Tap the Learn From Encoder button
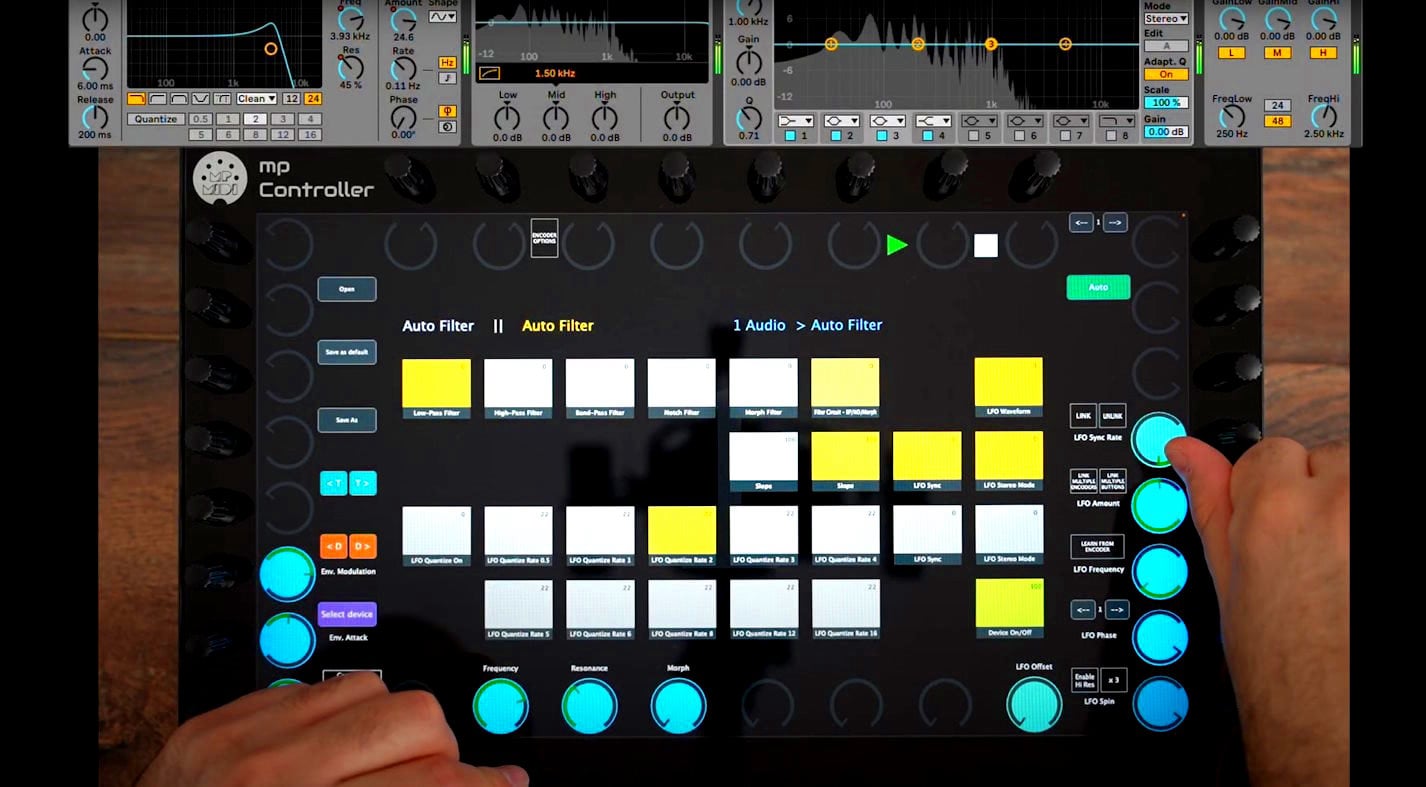Screen dimensions: 1426x787 click(1097, 546)
